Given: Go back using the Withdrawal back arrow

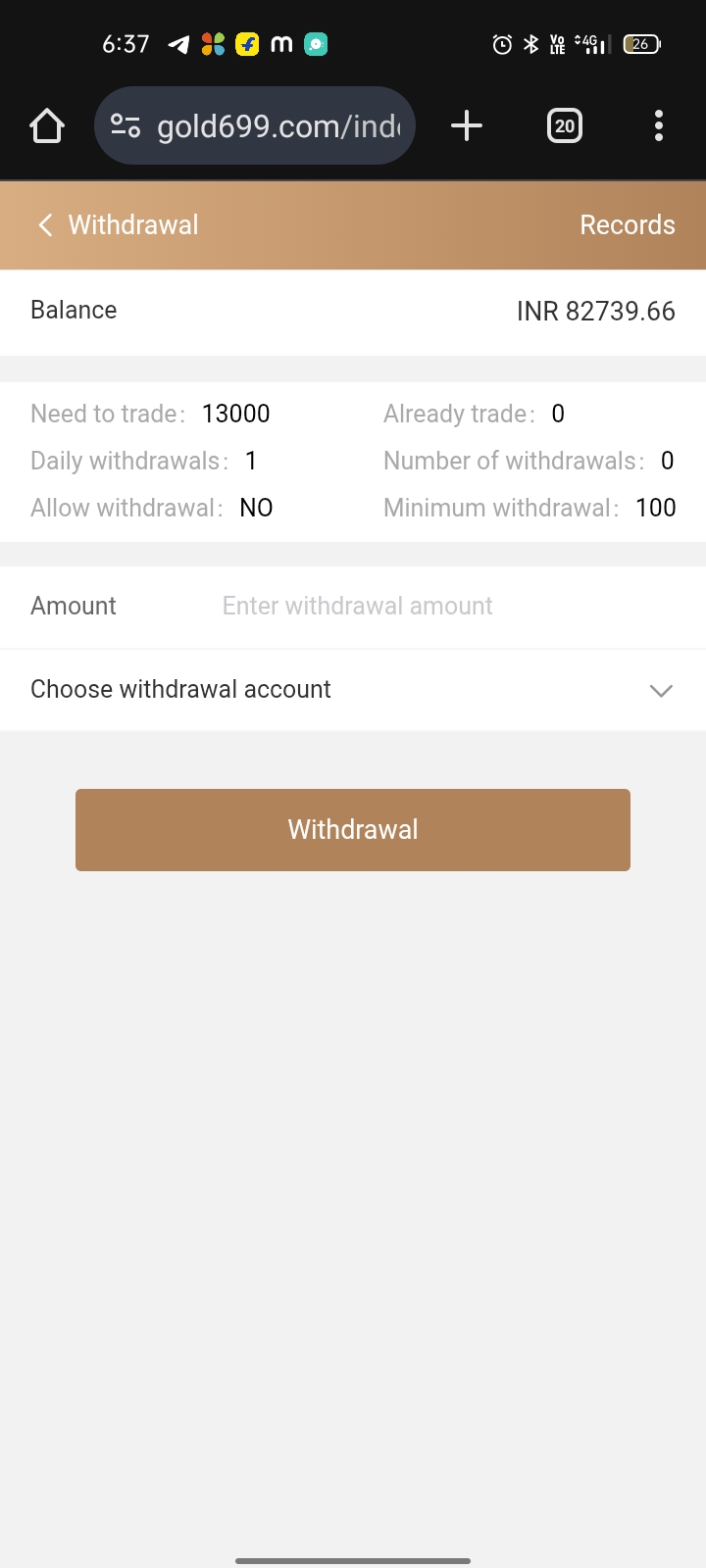Looking at the screenshot, I should coord(45,225).
